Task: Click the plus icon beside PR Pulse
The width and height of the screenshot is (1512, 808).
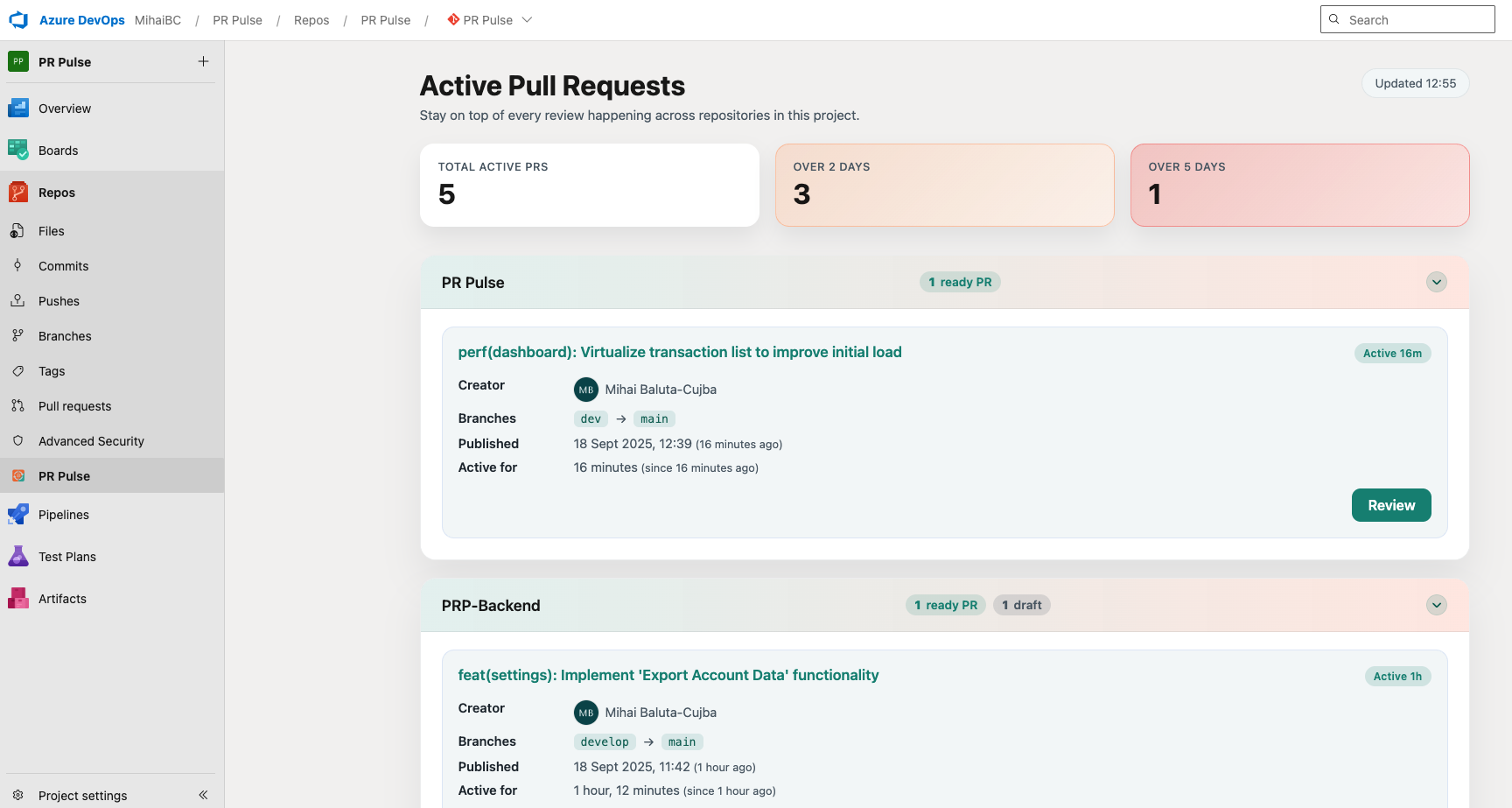Action: tap(203, 61)
